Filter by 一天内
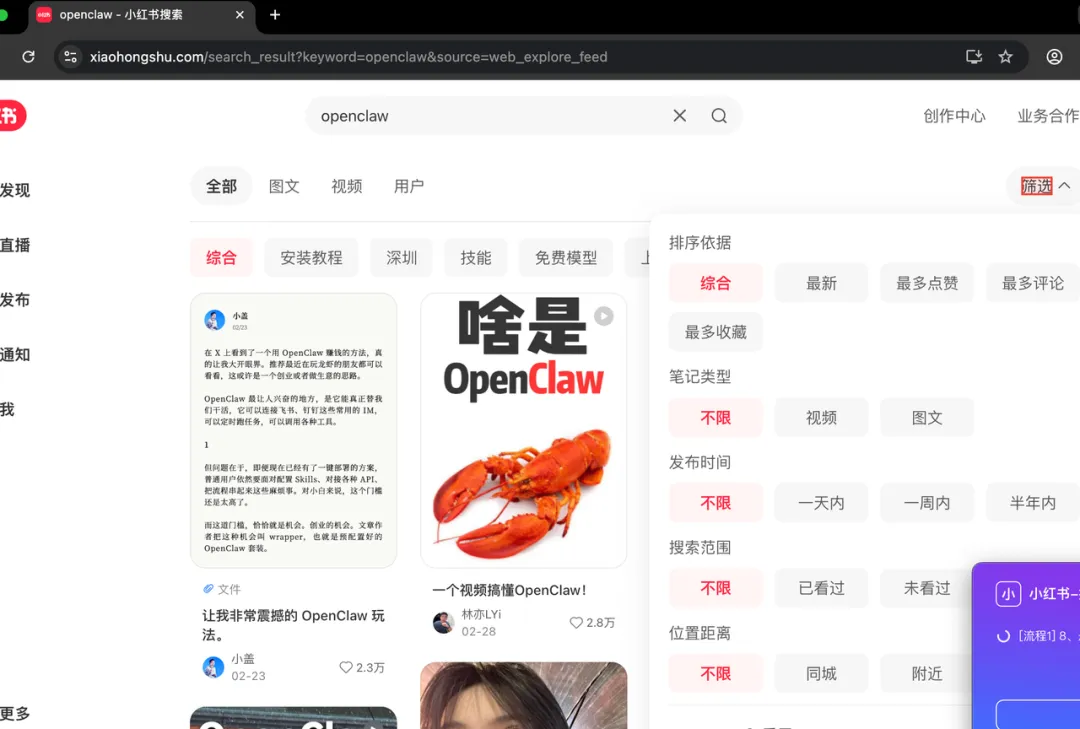The height and width of the screenshot is (729, 1080). (822, 503)
